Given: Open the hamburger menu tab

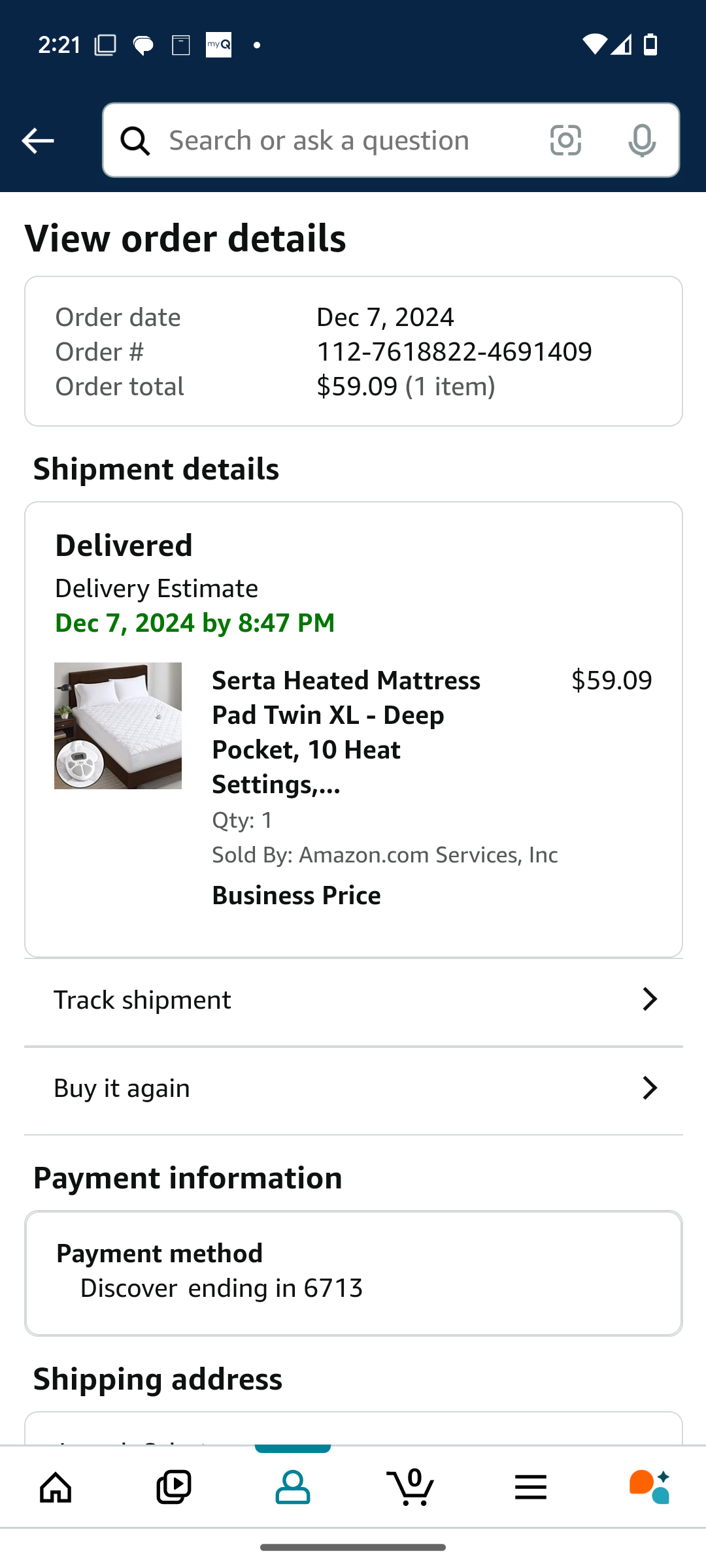Looking at the screenshot, I should (x=530, y=1488).
